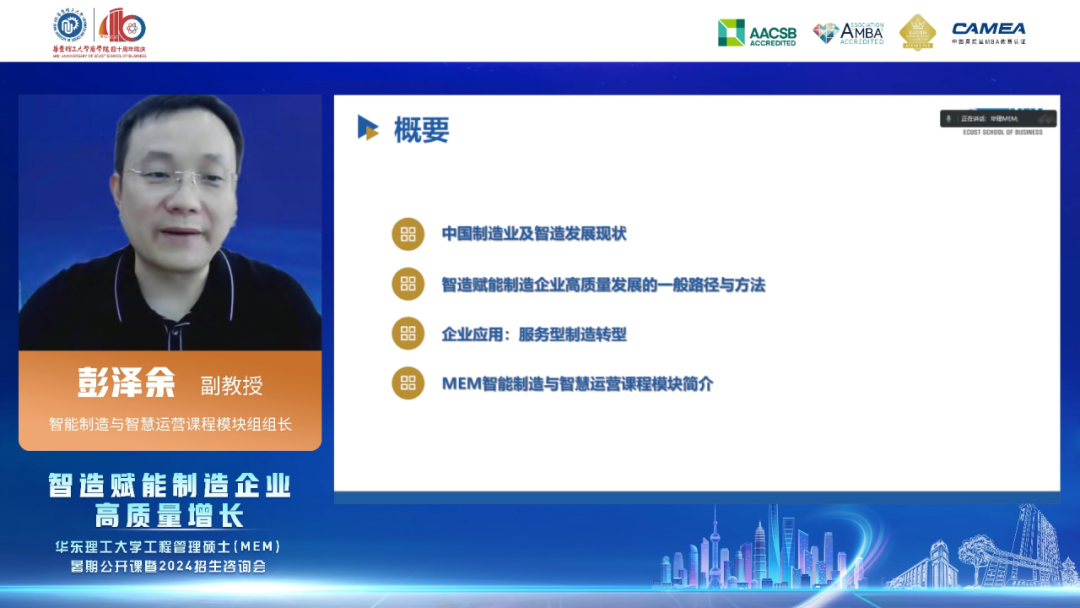Click gold bullet icon beside MEM智能制造 item
The height and width of the screenshot is (608, 1080).
tap(407, 383)
